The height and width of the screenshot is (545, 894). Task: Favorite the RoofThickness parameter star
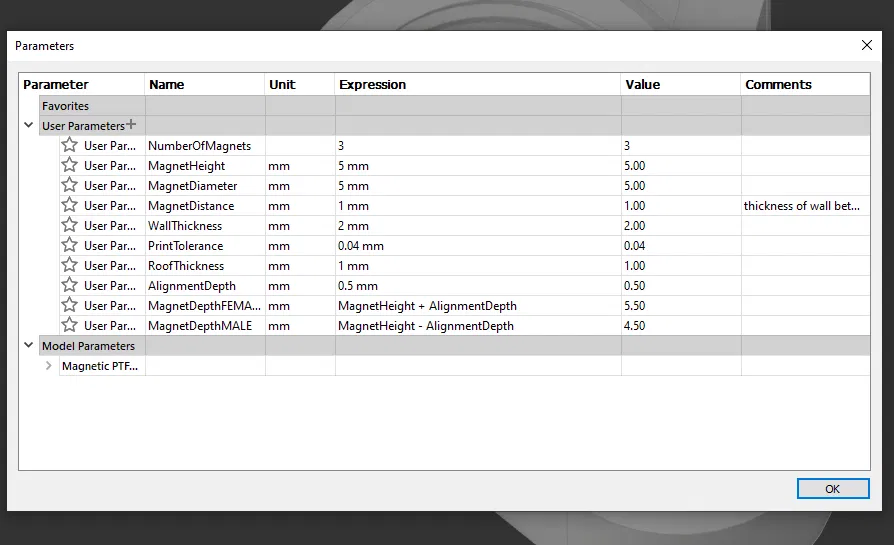click(x=70, y=265)
